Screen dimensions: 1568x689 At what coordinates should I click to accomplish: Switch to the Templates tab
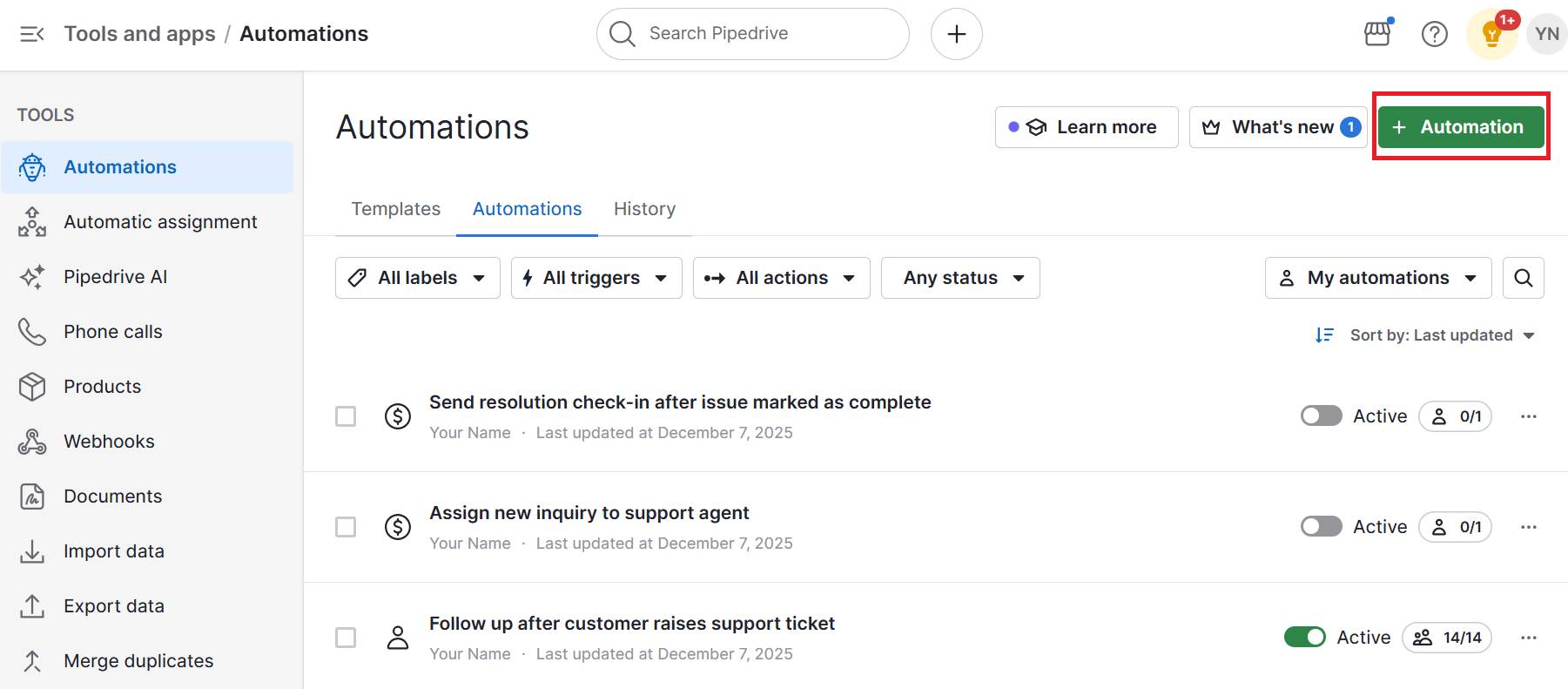tap(396, 209)
